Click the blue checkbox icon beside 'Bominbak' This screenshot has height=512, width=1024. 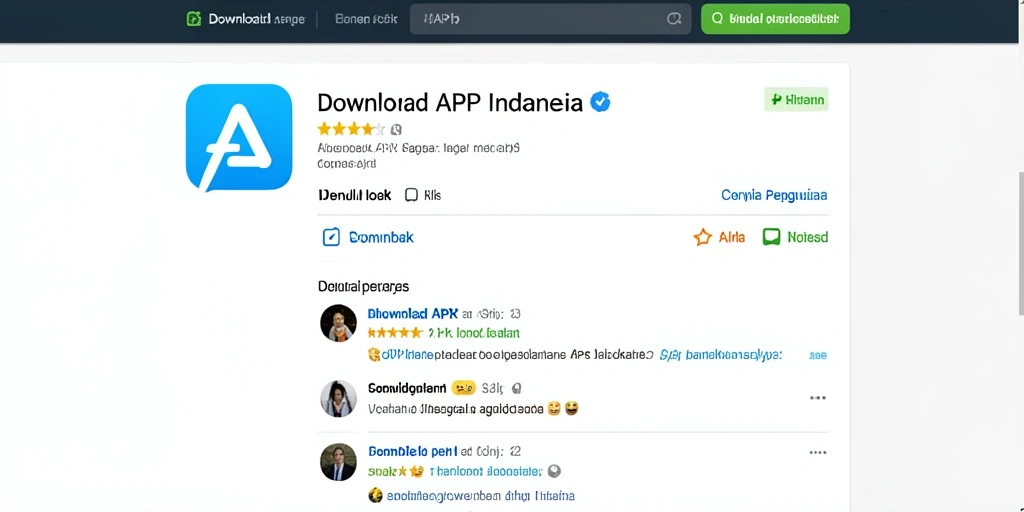pyautogui.click(x=331, y=236)
